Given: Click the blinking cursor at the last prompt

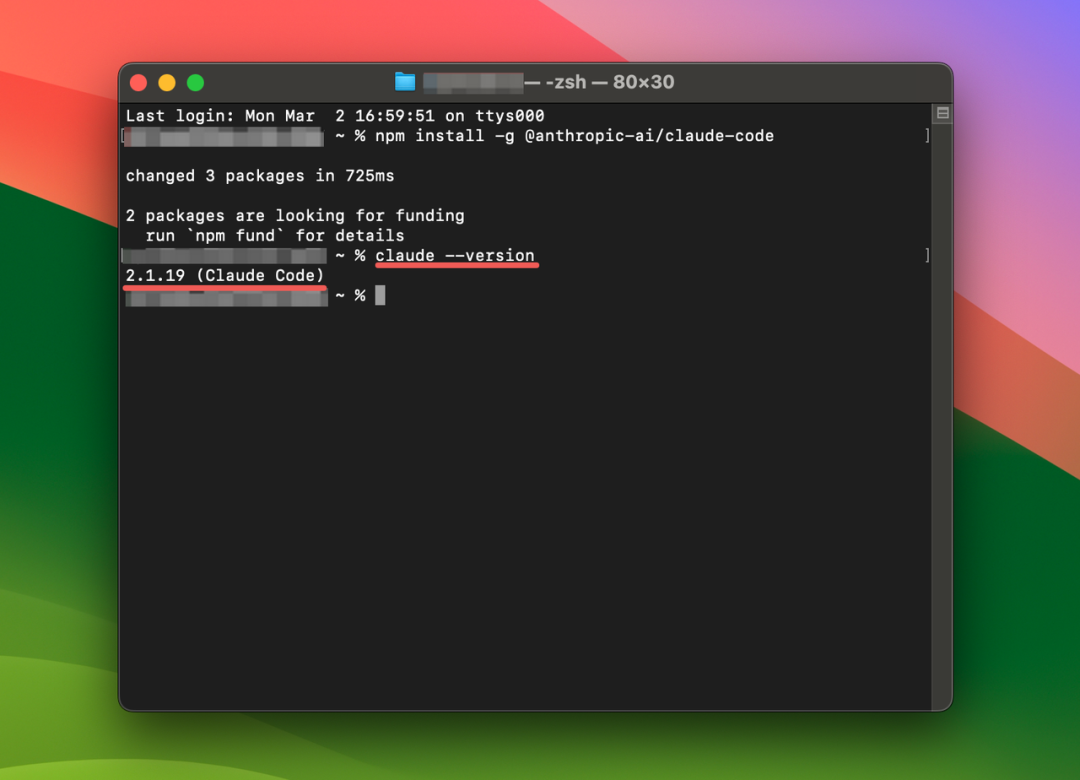Looking at the screenshot, I should (380, 296).
